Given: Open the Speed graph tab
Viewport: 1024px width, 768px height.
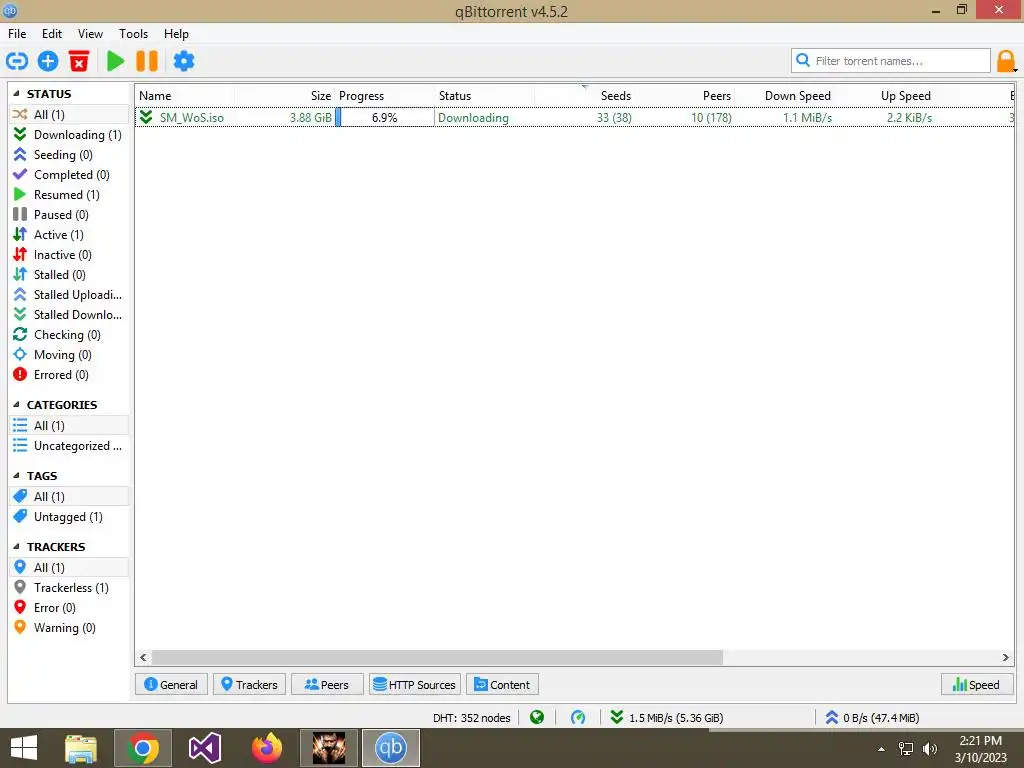Looking at the screenshot, I should (x=977, y=684).
